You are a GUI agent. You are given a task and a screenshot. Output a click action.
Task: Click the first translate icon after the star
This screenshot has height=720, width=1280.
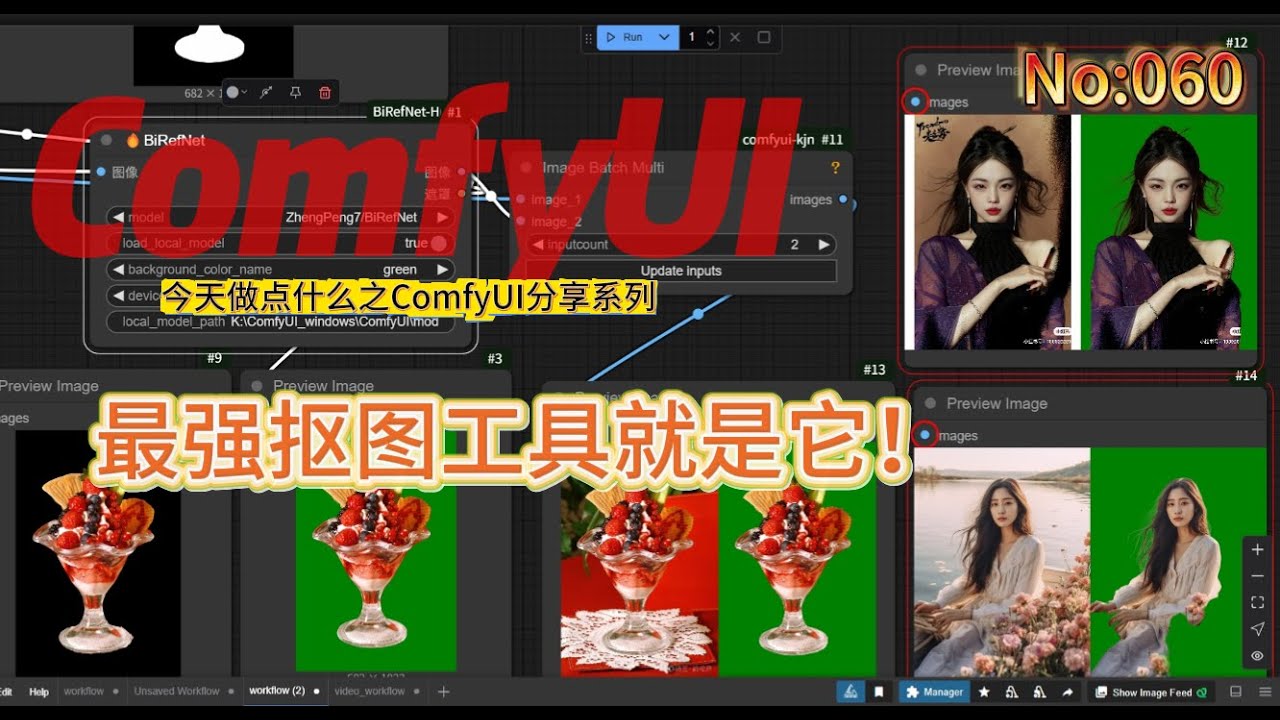tap(1012, 691)
